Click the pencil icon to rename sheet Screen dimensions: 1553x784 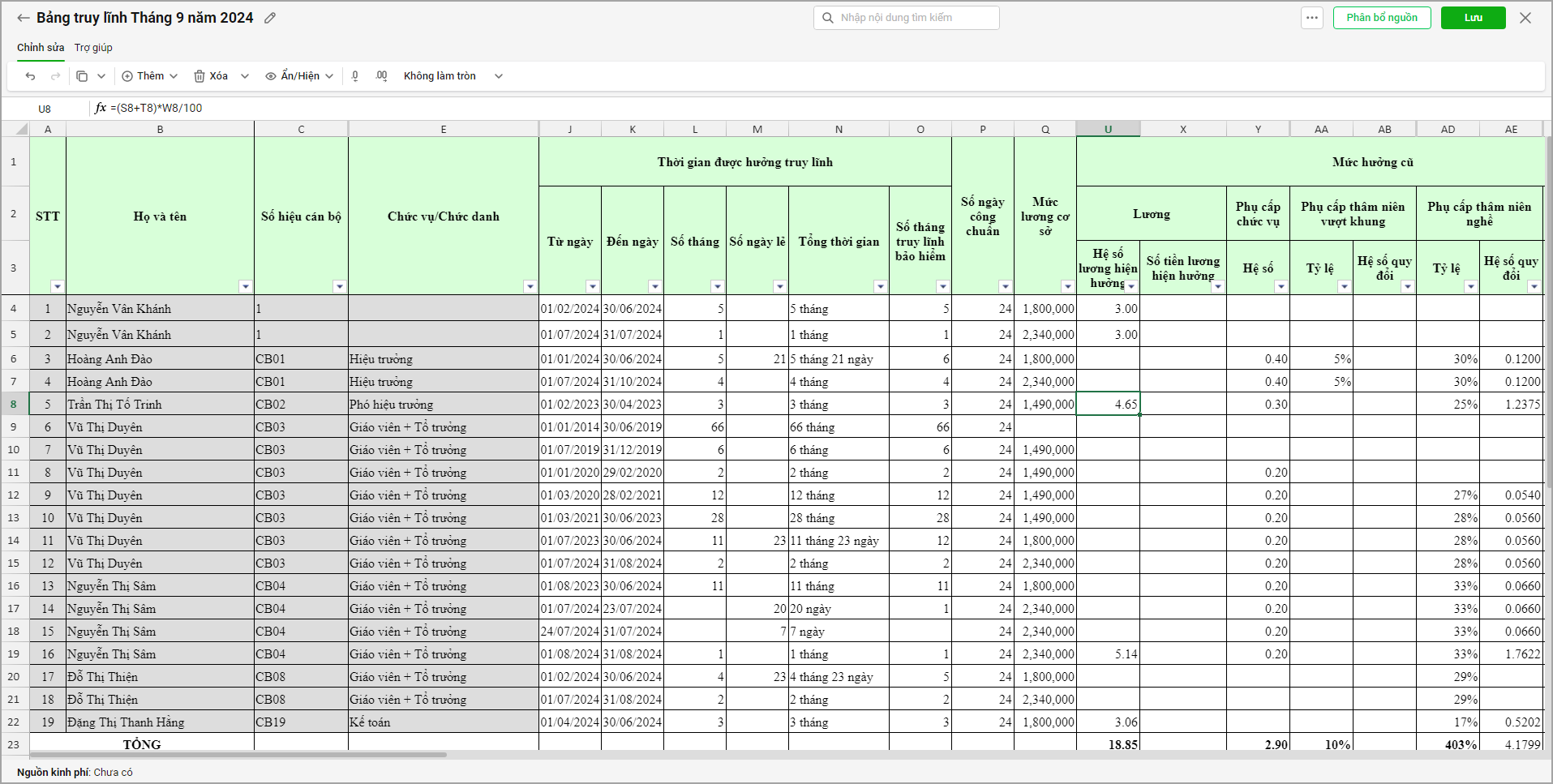pyautogui.click(x=270, y=18)
